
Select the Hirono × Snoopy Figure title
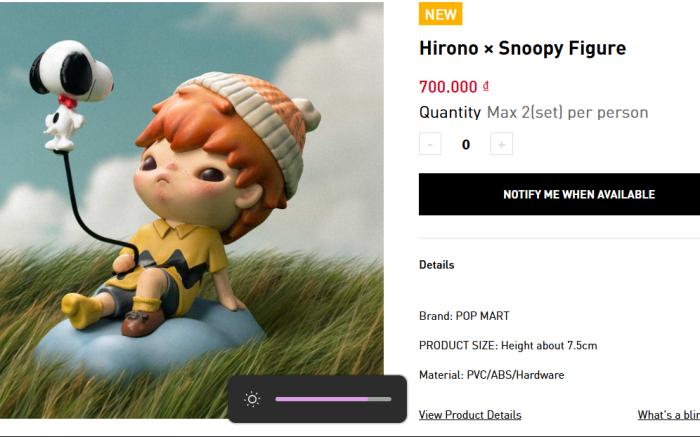(x=522, y=48)
